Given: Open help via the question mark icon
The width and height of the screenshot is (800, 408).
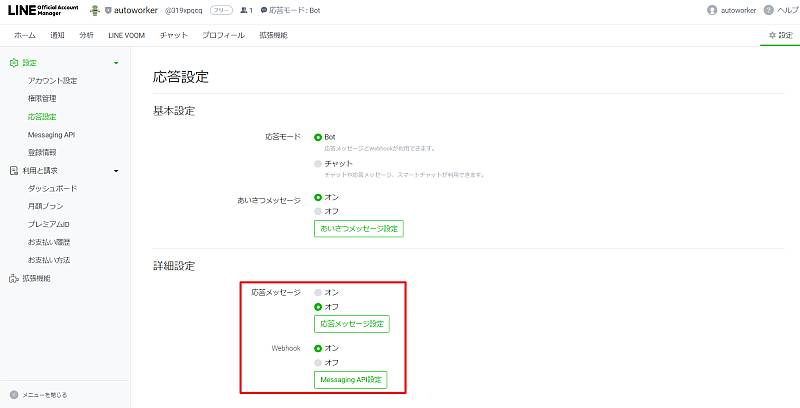Looking at the screenshot, I should pyautogui.click(x=768, y=10).
